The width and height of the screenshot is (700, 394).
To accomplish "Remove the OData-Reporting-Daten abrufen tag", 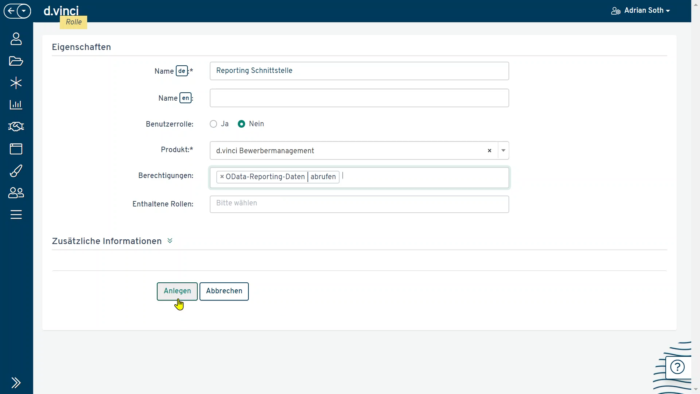I will pyautogui.click(x=222, y=177).
